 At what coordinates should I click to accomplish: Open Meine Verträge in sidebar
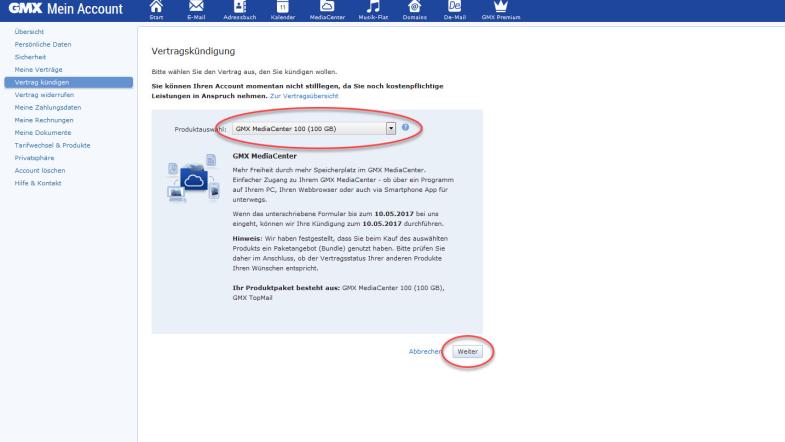click(x=39, y=70)
